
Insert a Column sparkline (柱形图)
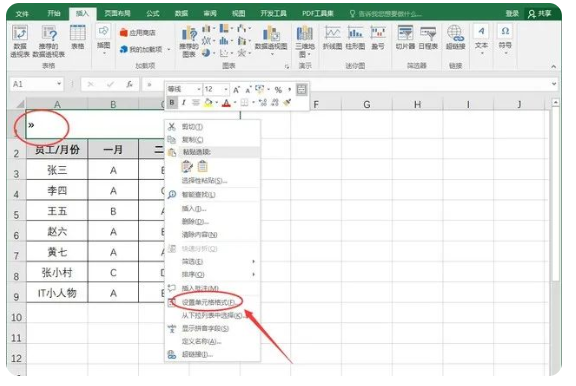click(355, 37)
